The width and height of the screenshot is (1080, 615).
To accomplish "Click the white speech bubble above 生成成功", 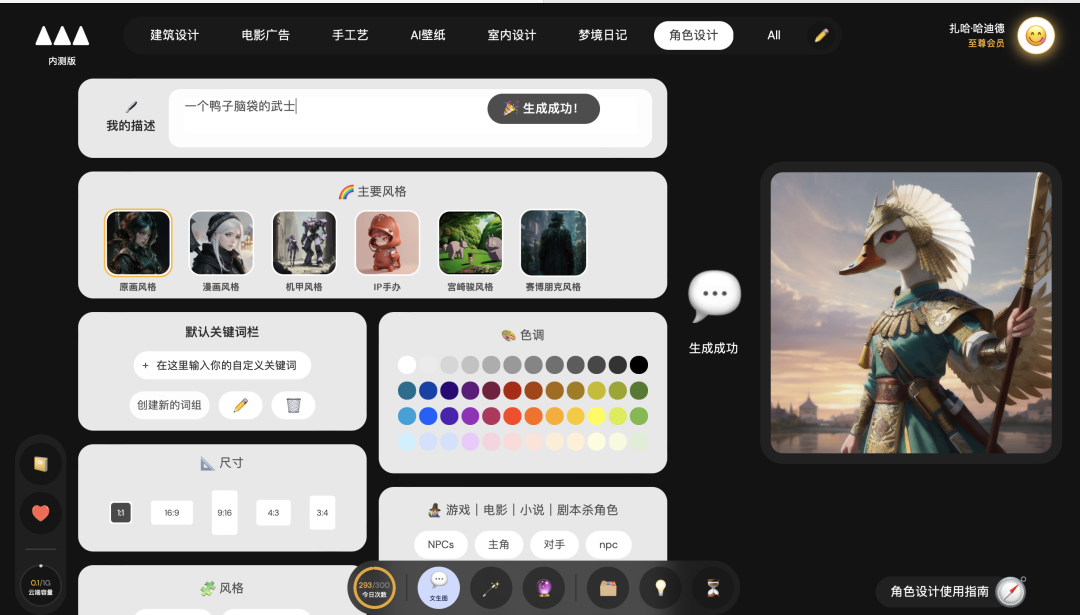I will pyautogui.click(x=714, y=295).
